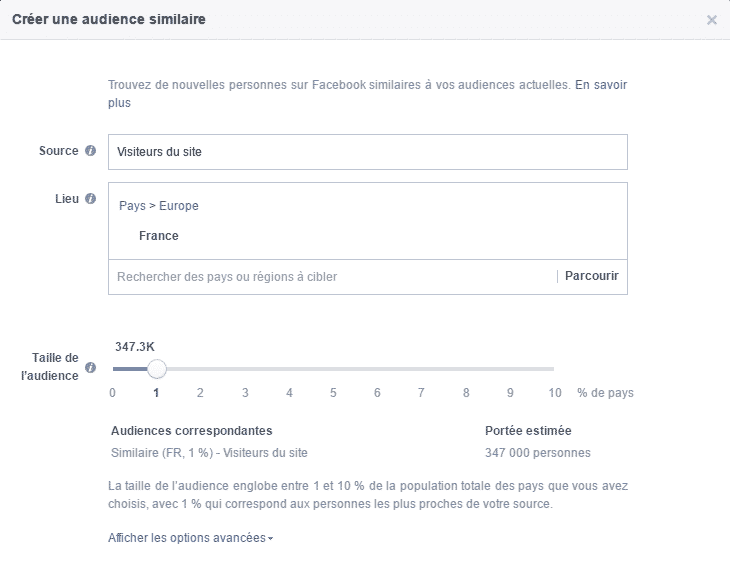Set audience size slider to 5
The height and width of the screenshot is (575, 730).
333,369
